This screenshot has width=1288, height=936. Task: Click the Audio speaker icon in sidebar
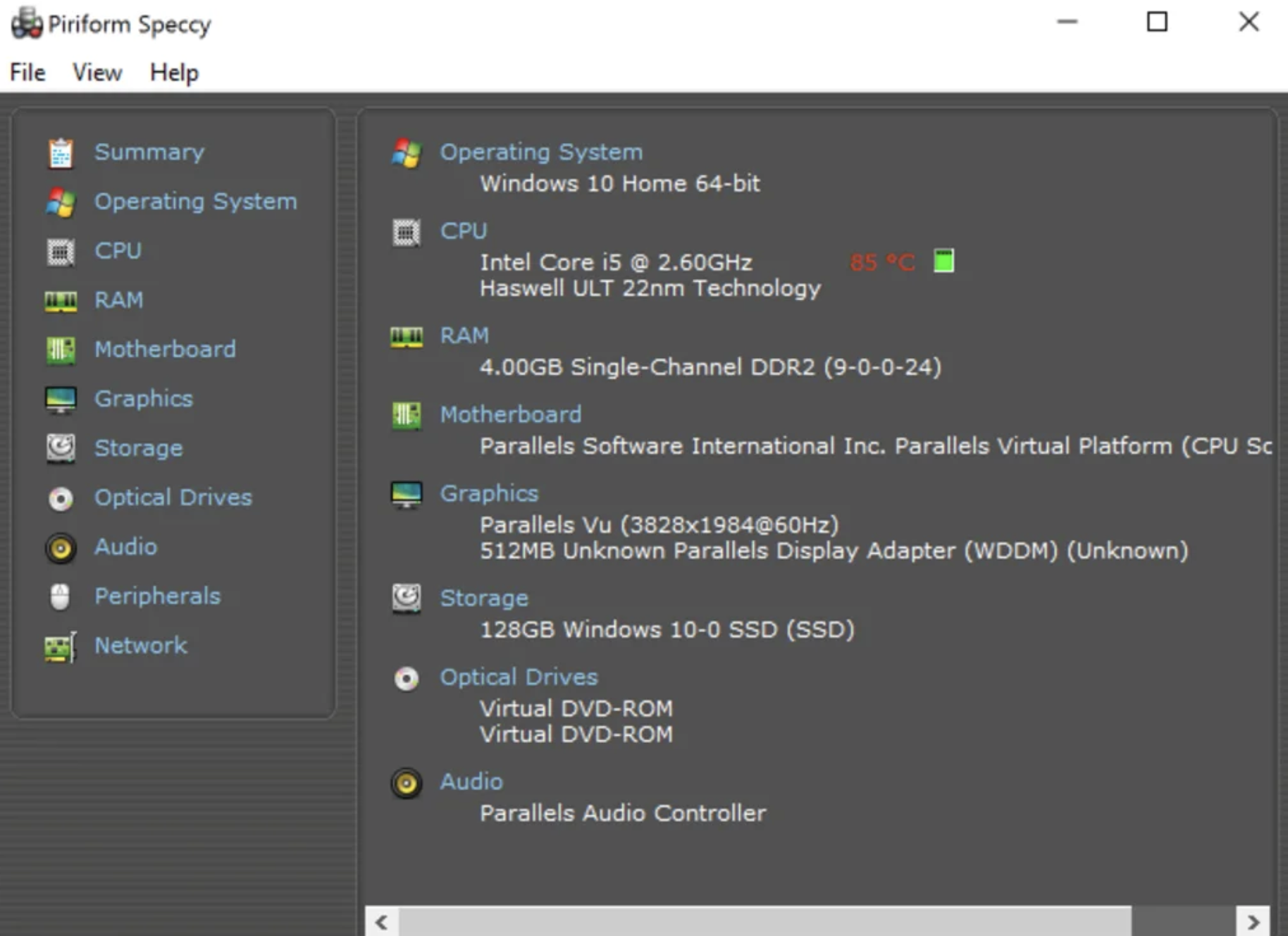click(x=61, y=548)
